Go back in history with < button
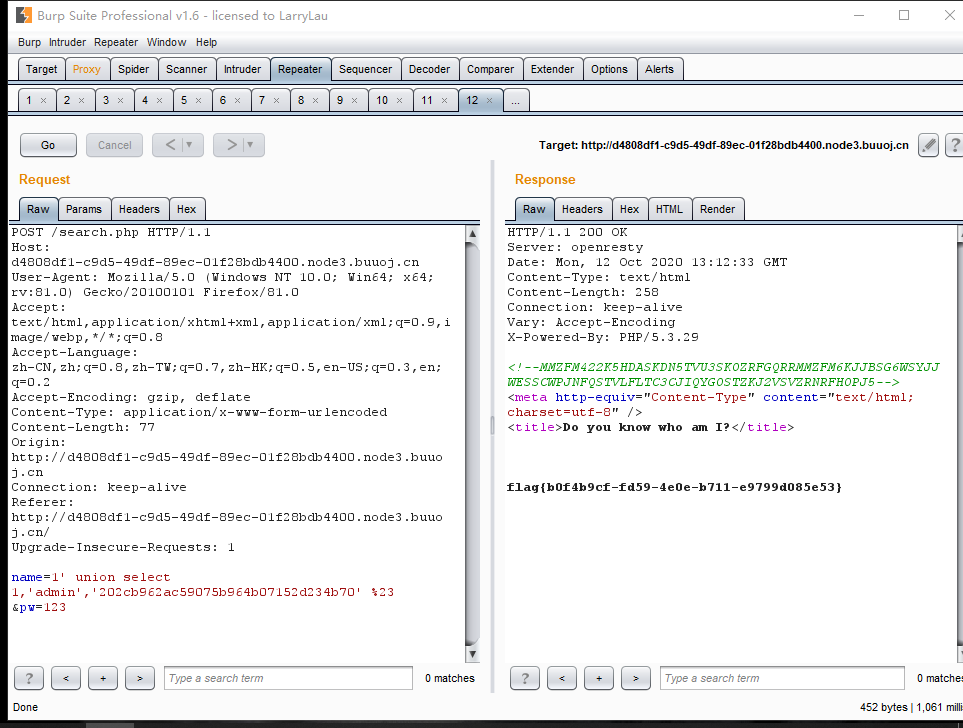This screenshot has width=963, height=728. pyautogui.click(x=170, y=145)
